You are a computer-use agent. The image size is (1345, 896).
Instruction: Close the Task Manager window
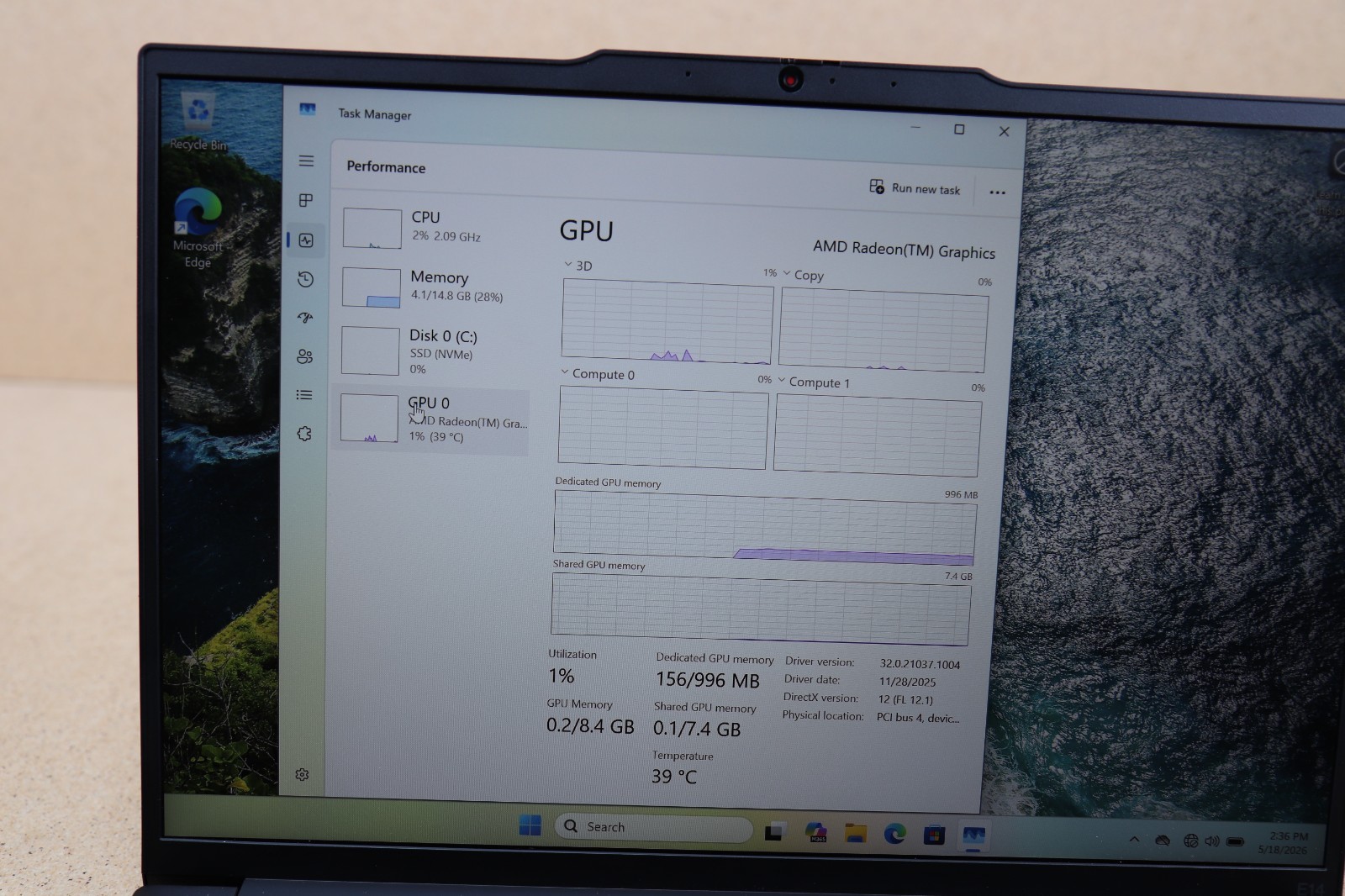[1004, 131]
